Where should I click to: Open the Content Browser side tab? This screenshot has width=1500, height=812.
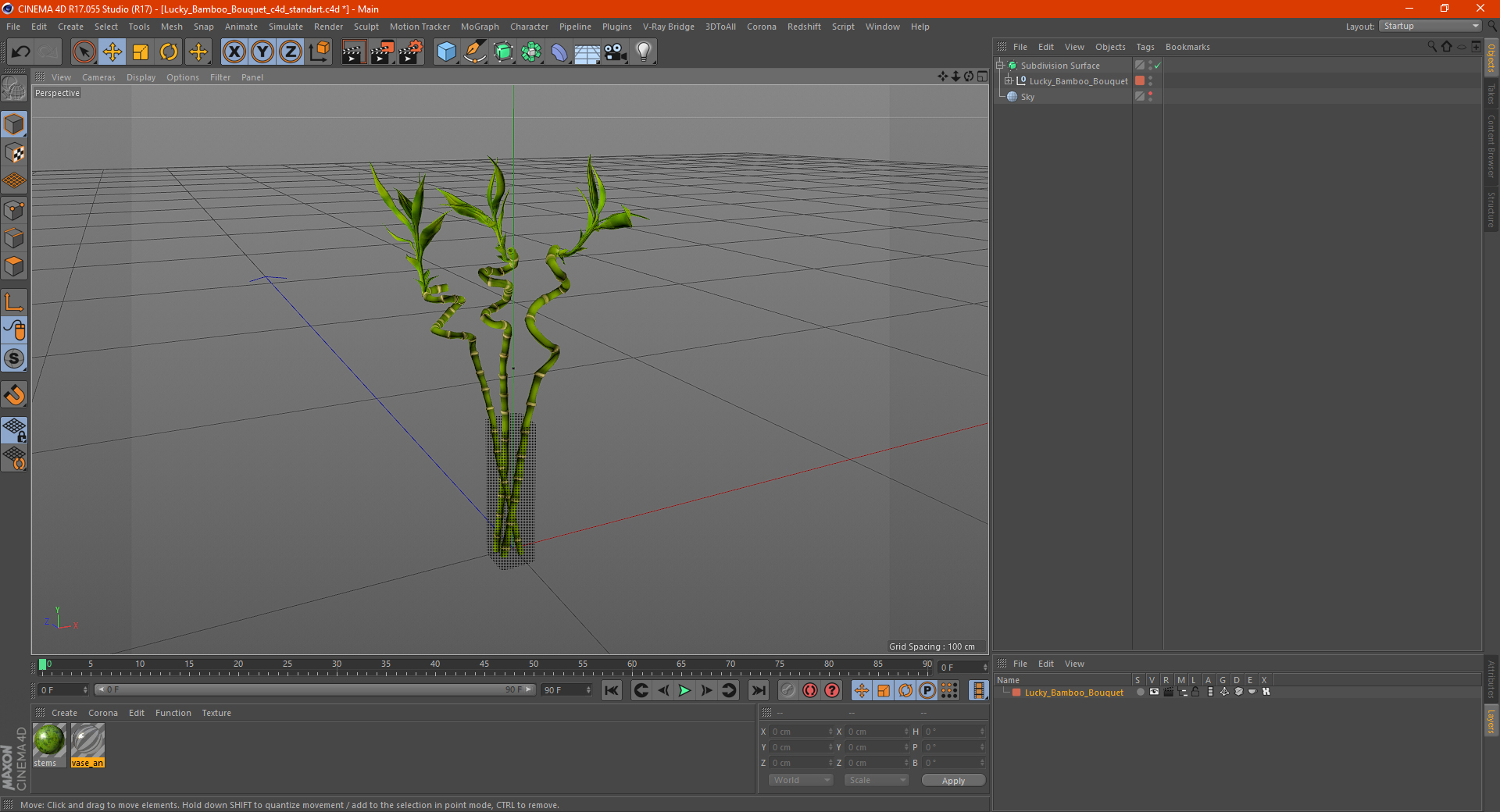[1491, 146]
